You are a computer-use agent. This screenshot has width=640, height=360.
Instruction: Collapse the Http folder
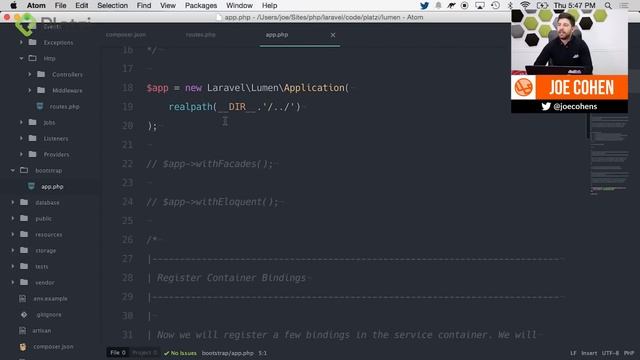tap(21, 58)
